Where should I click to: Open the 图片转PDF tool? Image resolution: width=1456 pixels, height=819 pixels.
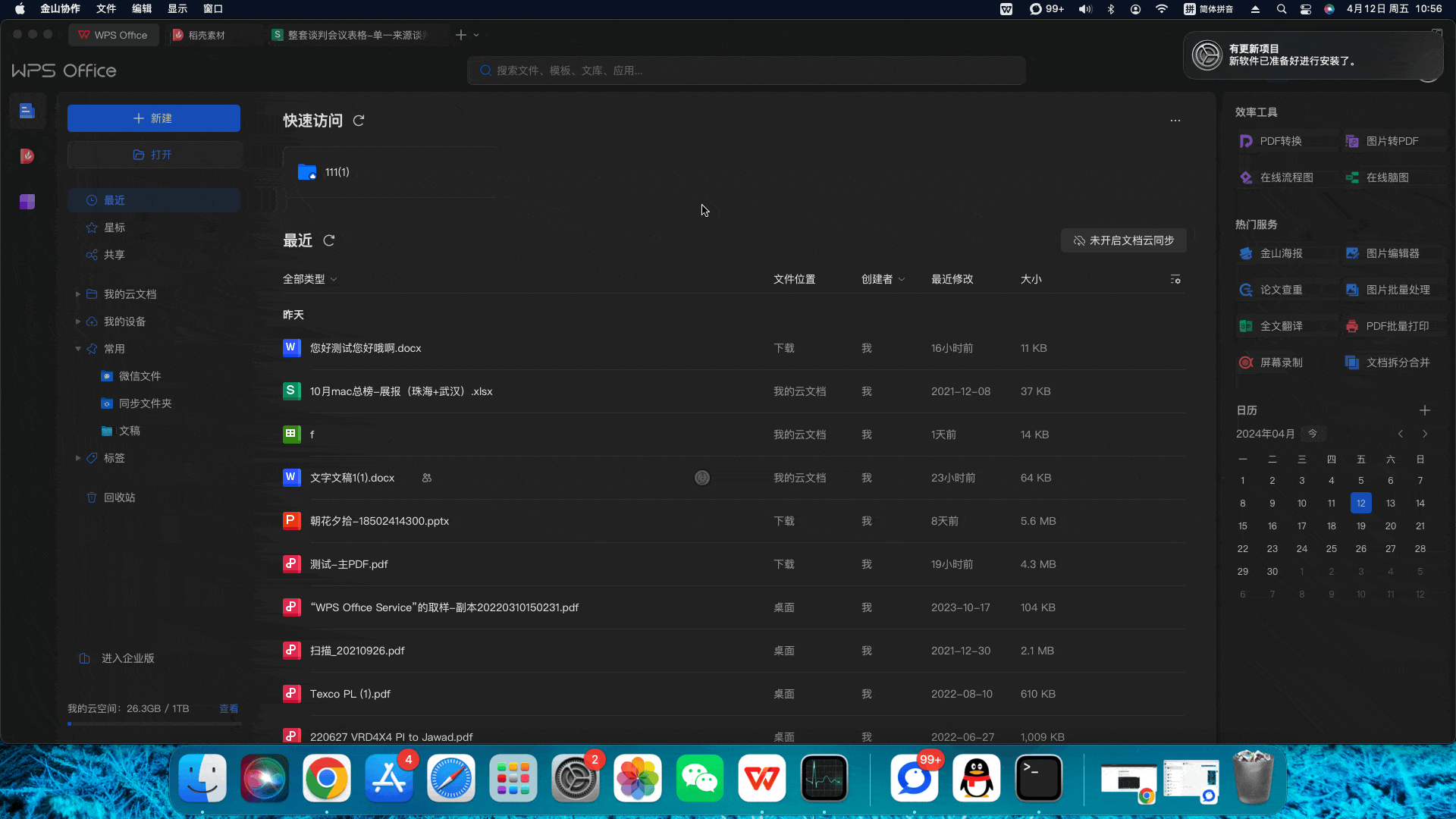click(1391, 140)
